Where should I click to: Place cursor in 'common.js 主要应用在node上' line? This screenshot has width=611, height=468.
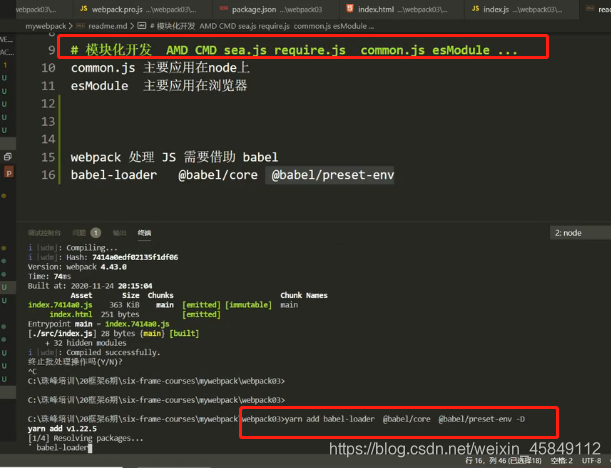pyautogui.click(x=160, y=68)
